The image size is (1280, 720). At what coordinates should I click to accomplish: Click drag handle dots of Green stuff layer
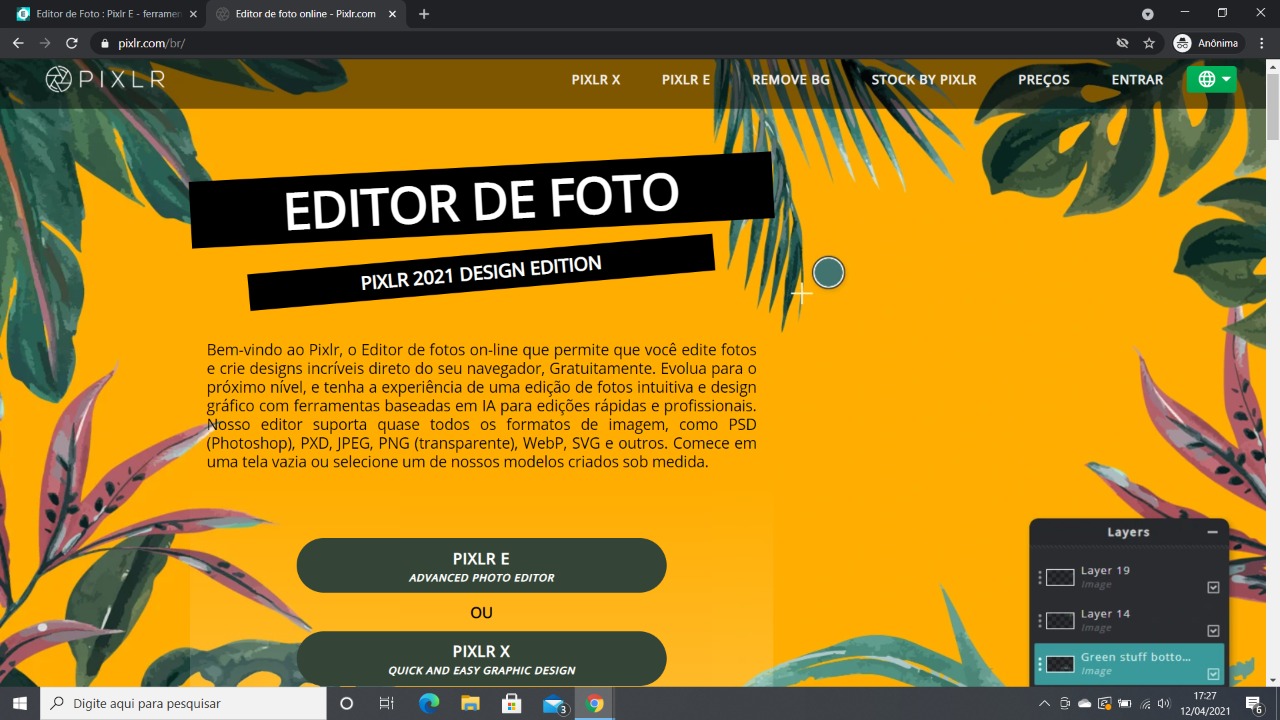[x=1040, y=664]
